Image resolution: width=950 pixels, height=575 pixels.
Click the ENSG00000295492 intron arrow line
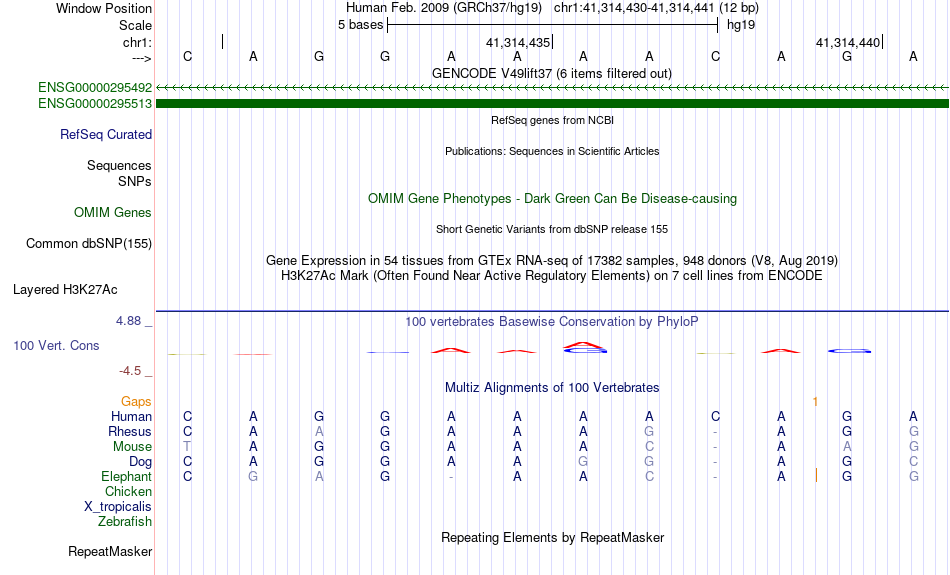point(552,88)
